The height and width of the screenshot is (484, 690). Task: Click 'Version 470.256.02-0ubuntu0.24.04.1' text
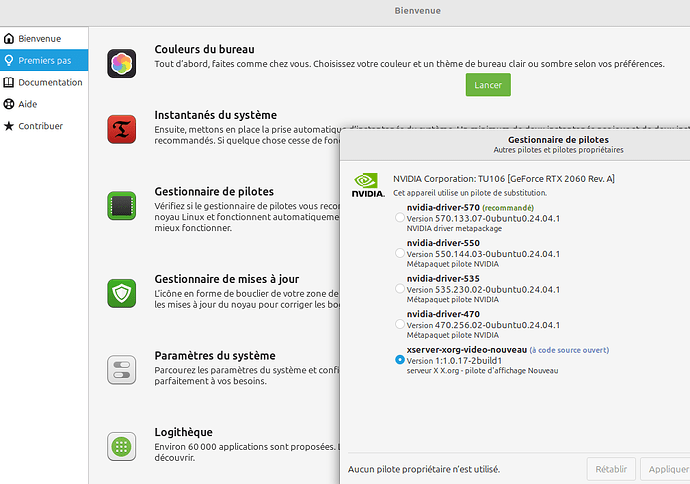483,325
